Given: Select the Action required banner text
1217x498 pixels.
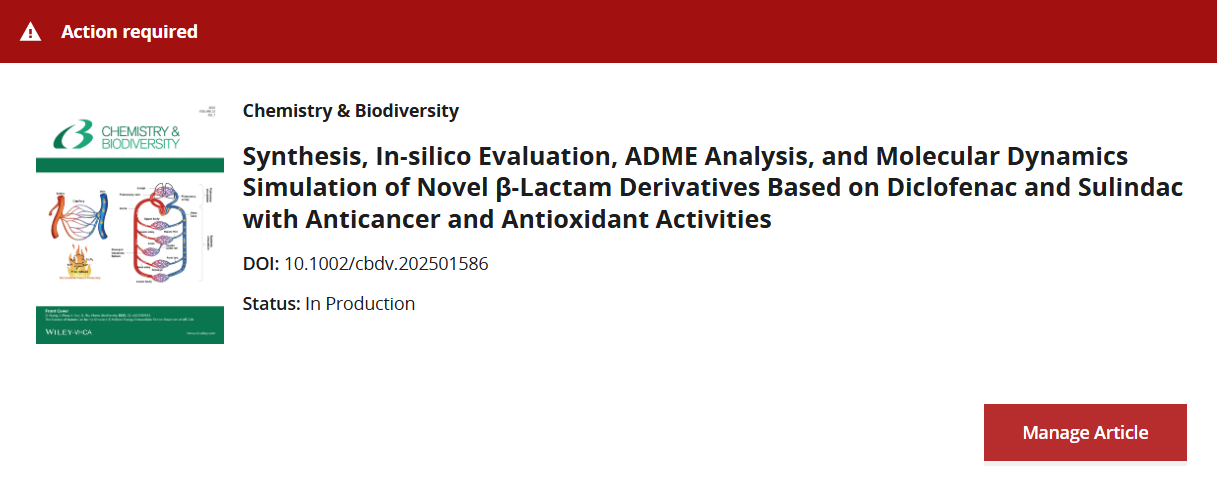Looking at the screenshot, I should click(129, 32).
